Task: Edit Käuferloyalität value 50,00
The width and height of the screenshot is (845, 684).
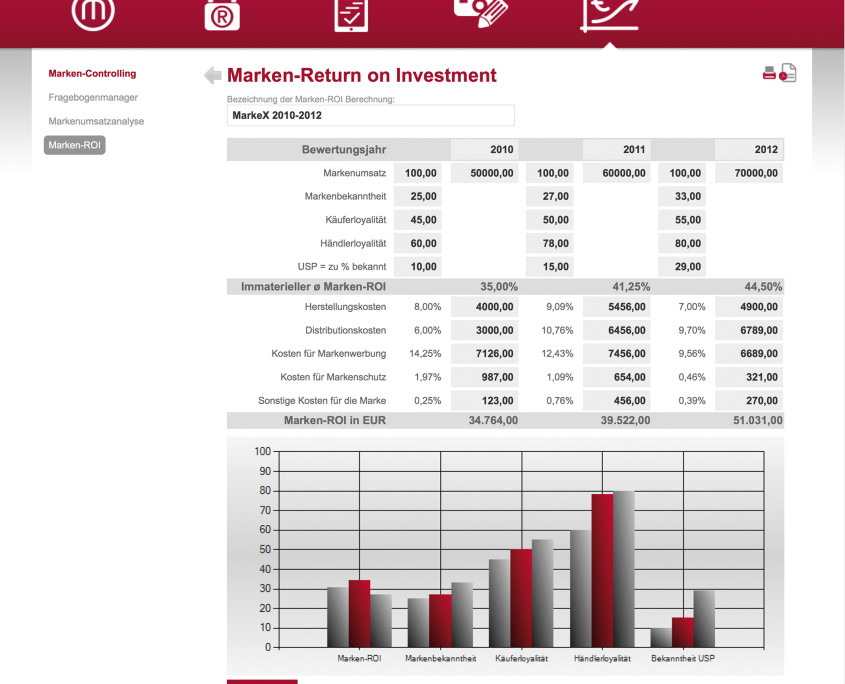Action: click(550, 220)
